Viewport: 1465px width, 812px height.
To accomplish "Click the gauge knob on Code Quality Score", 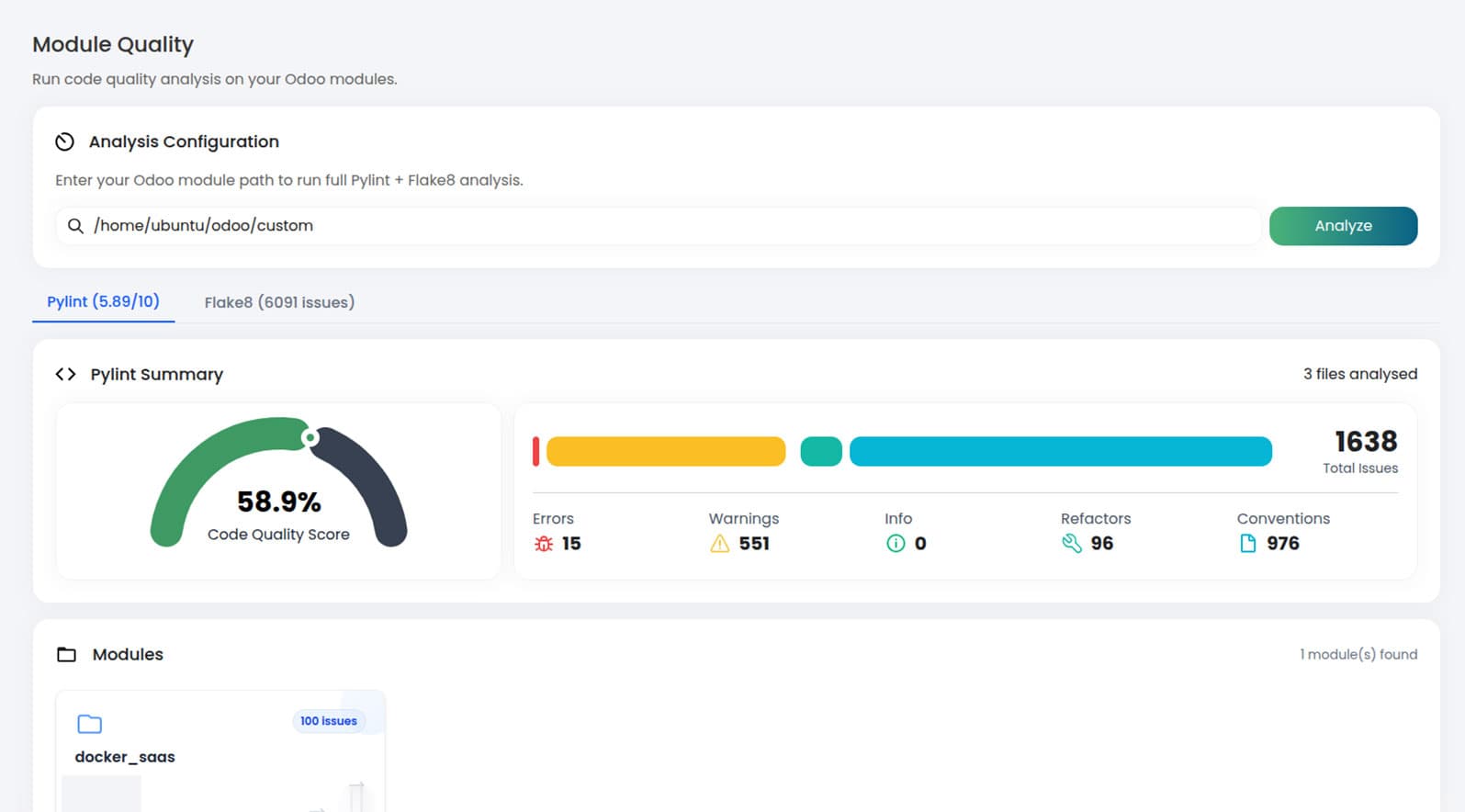I will click(310, 438).
